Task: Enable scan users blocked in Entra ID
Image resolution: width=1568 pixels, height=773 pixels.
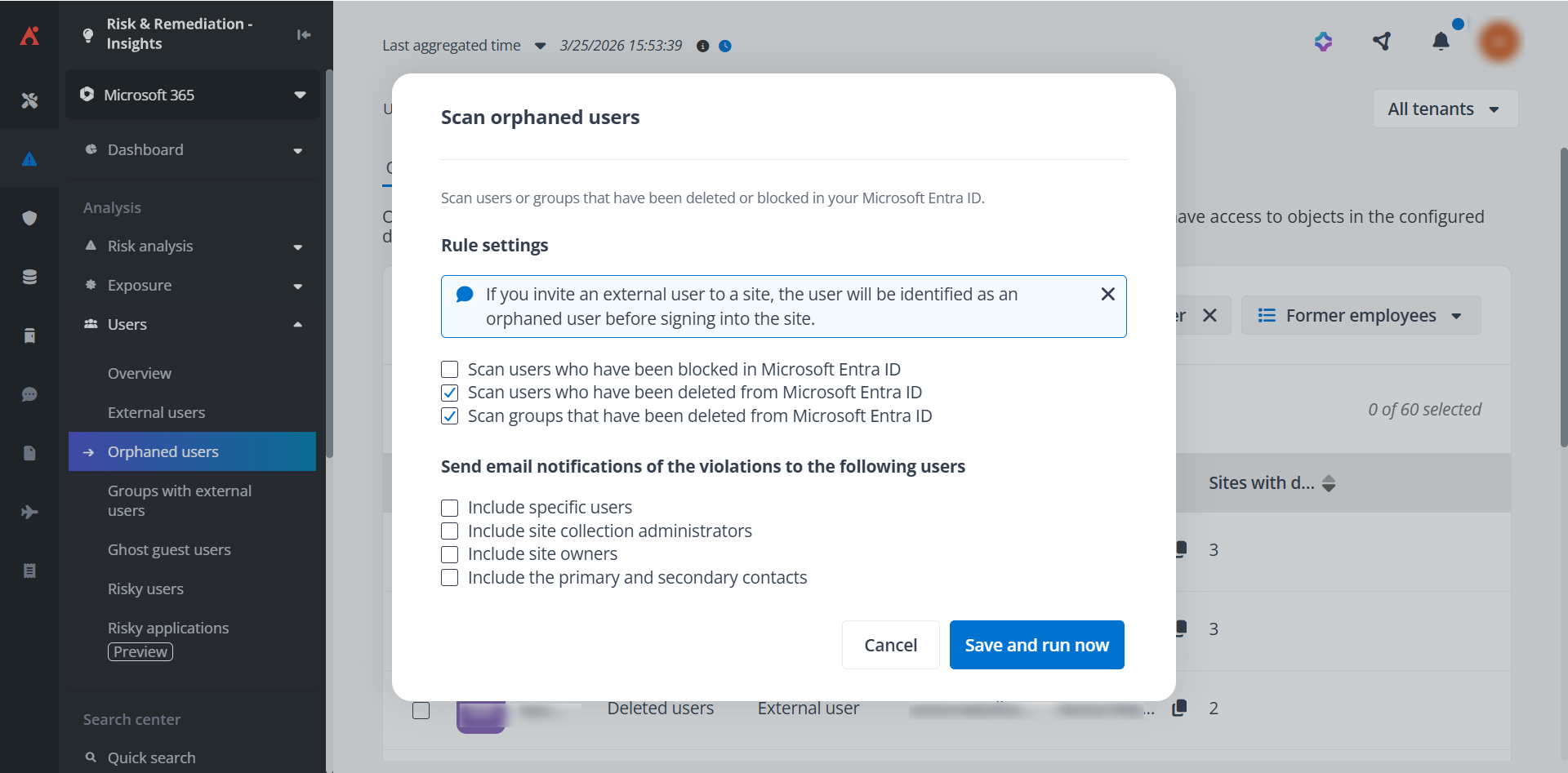Action: coord(450,370)
